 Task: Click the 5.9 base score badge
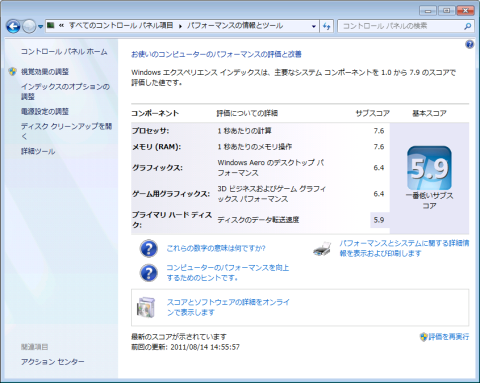[429, 168]
